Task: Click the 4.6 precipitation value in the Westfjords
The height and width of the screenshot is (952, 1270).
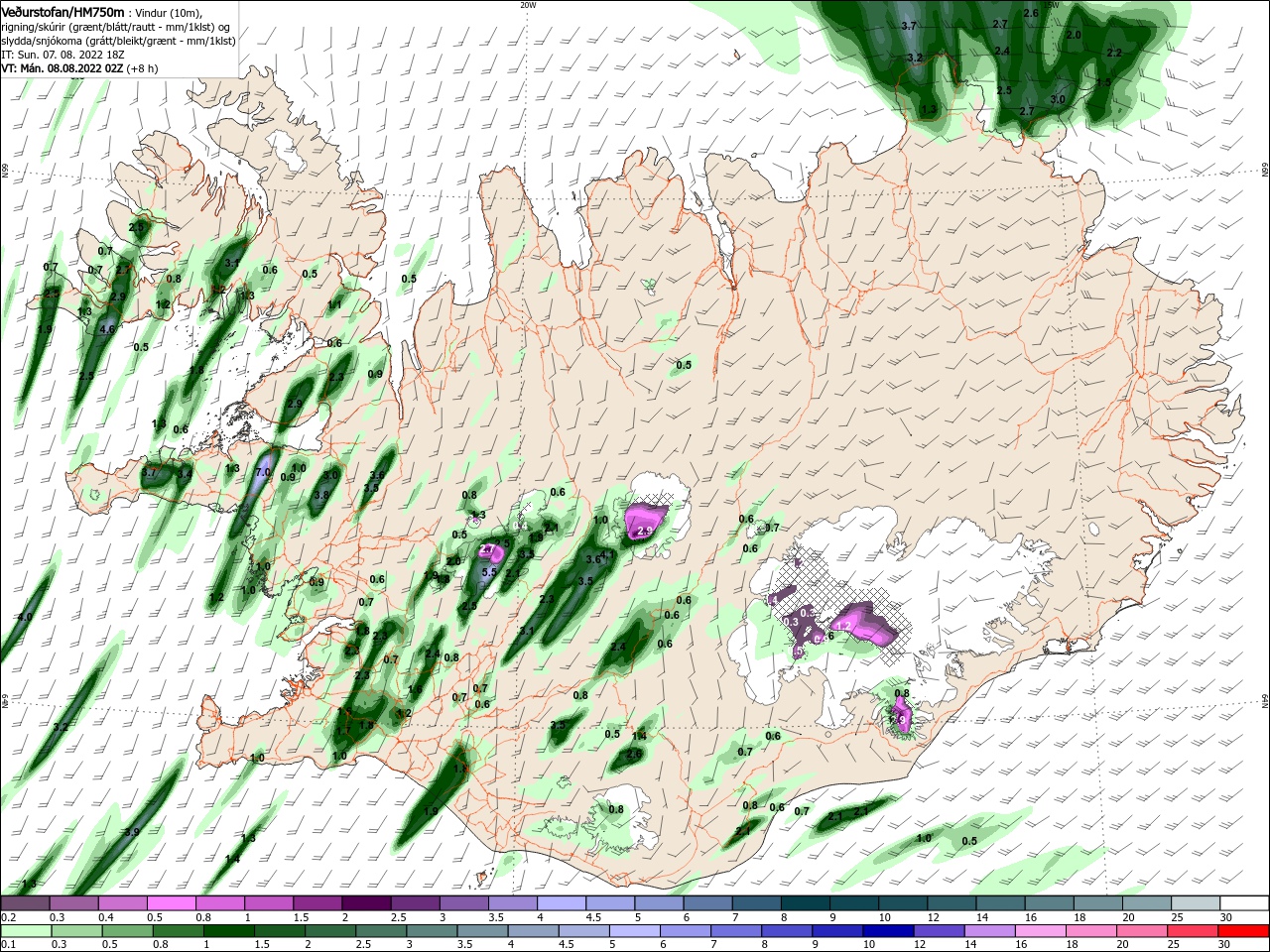Action: pos(108,328)
